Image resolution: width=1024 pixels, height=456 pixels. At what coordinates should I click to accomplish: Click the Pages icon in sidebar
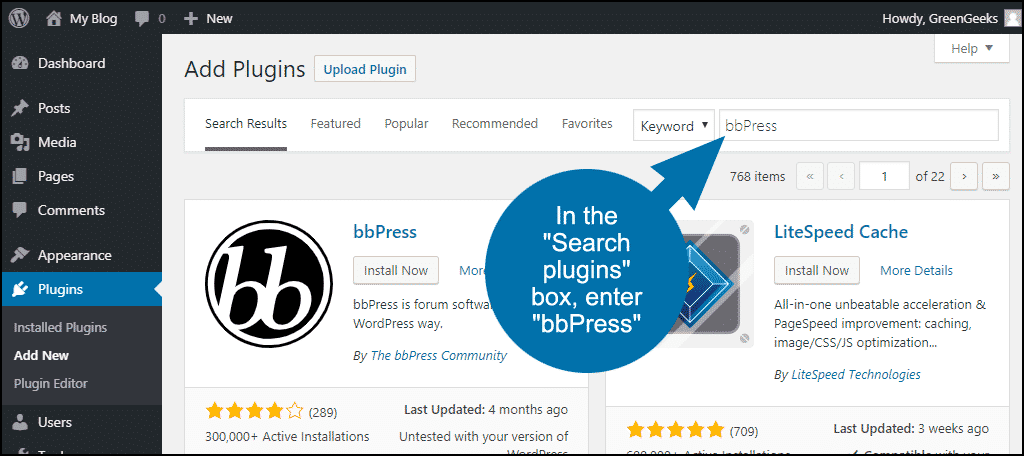point(20,176)
